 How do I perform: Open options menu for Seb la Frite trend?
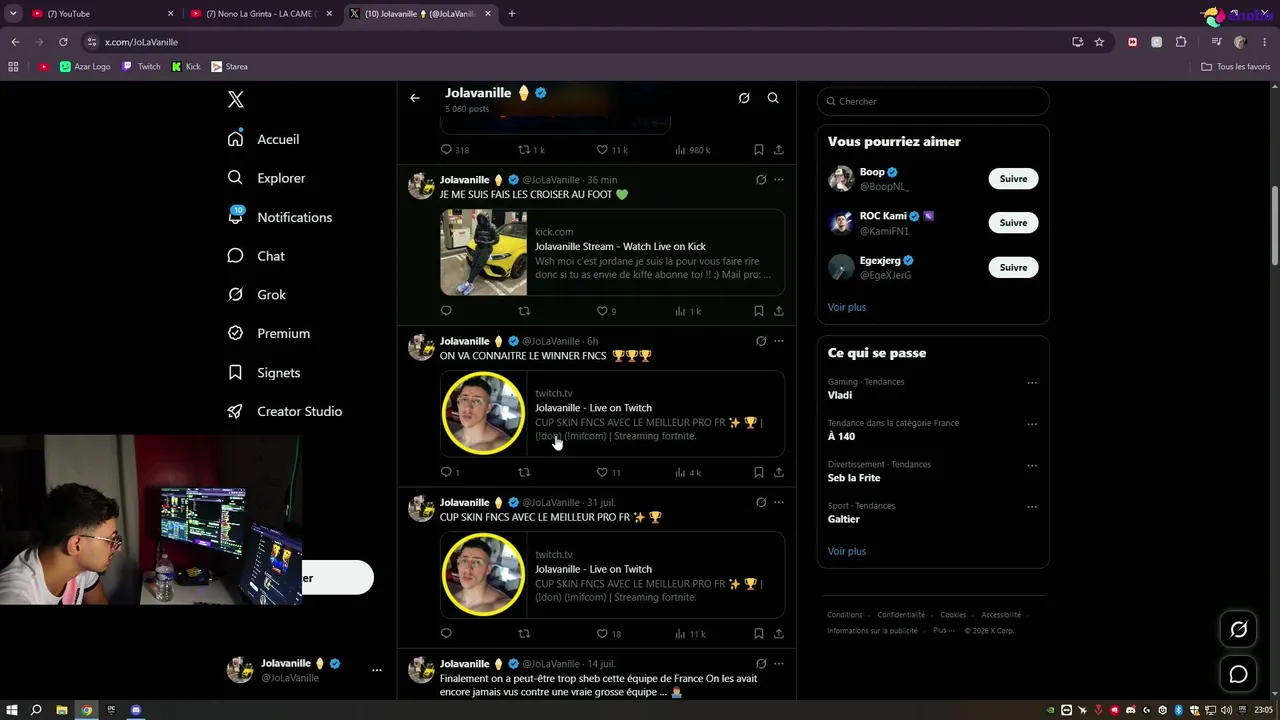[1032, 465]
